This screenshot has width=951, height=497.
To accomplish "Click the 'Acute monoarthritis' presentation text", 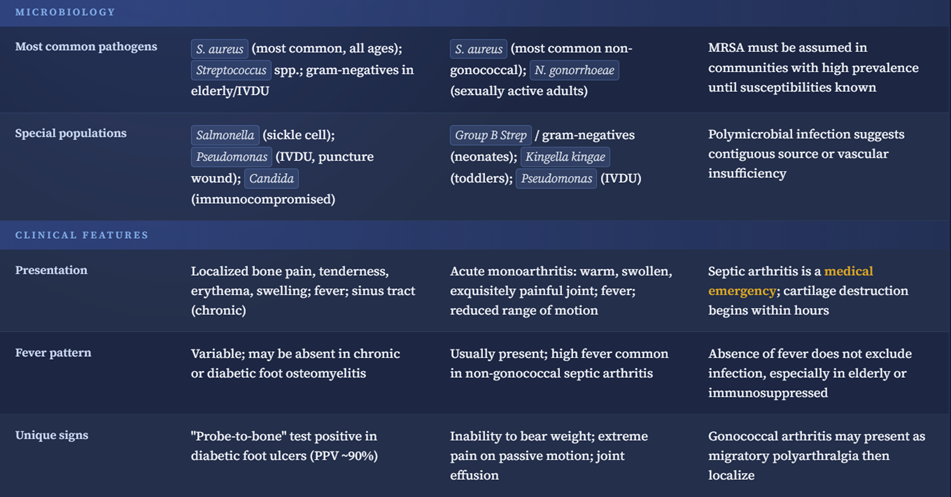I will (x=561, y=290).
